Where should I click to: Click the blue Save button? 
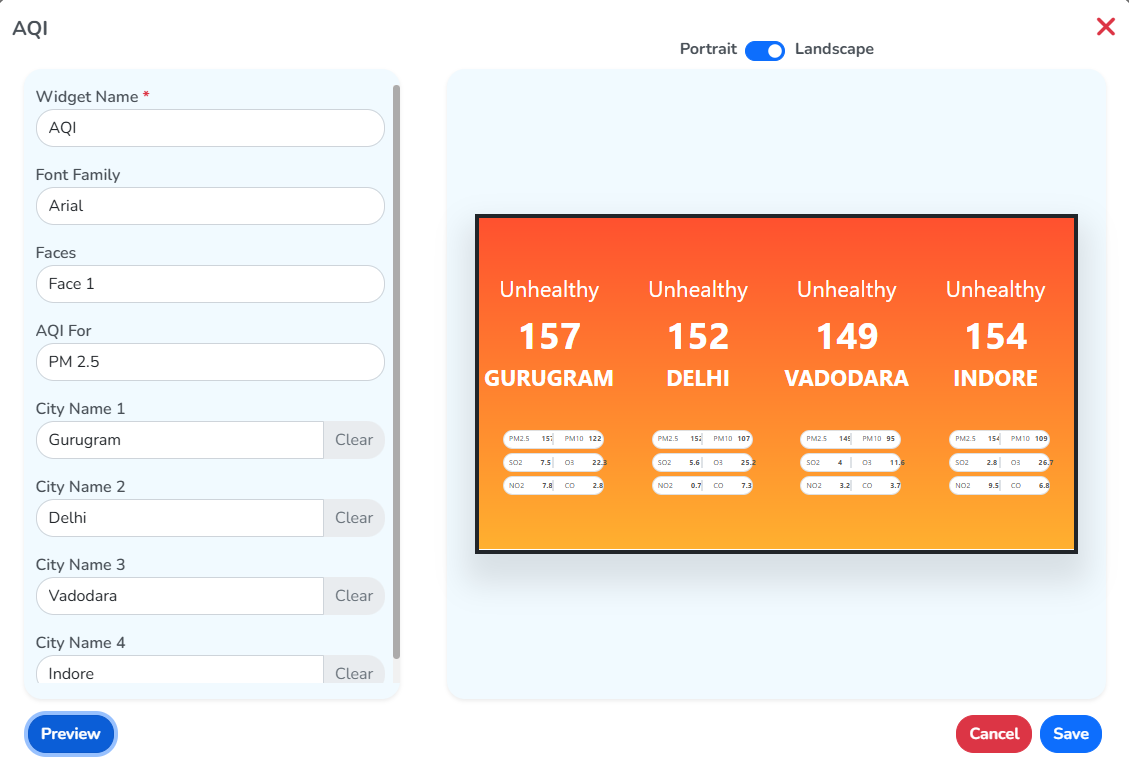pos(1071,734)
